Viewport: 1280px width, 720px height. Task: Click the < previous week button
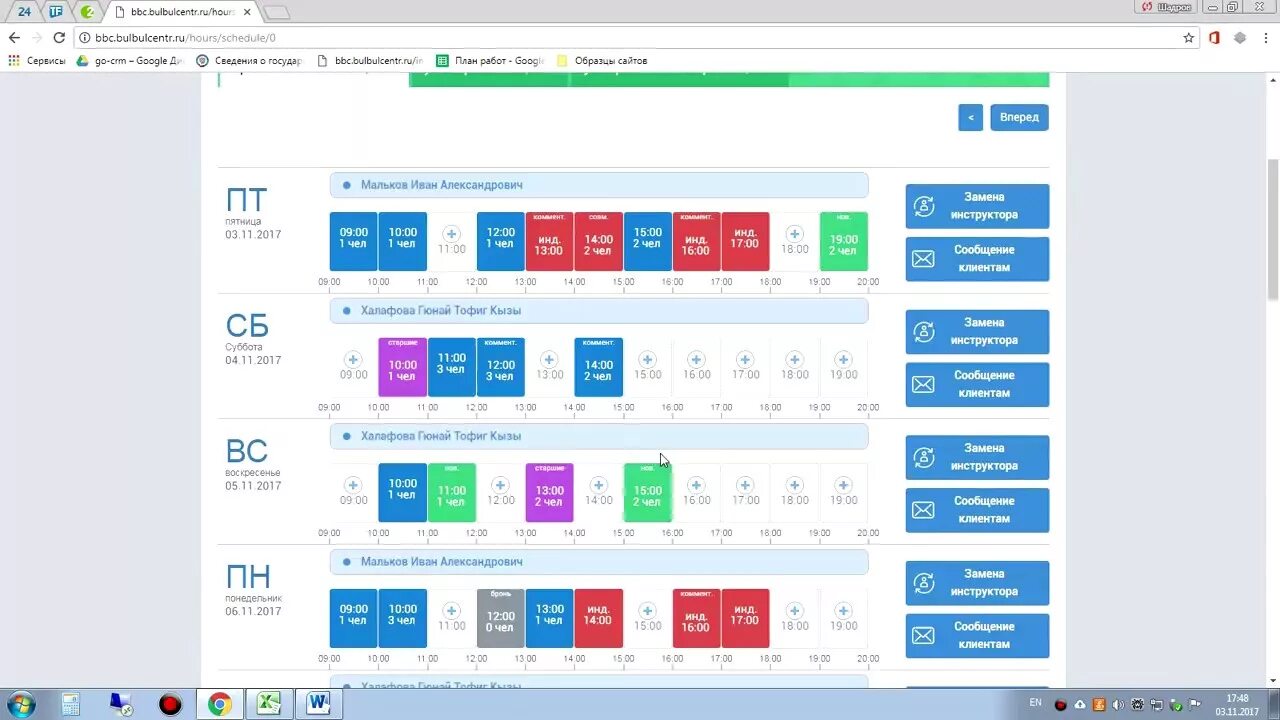pyautogui.click(x=970, y=117)
